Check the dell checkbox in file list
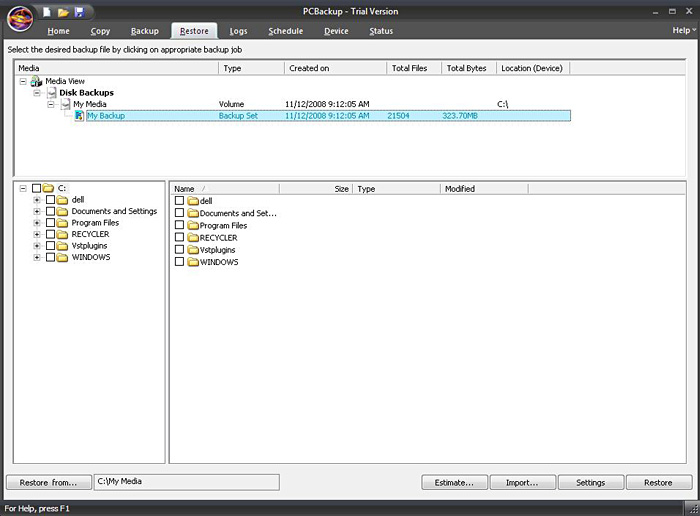 pos(179,201)
